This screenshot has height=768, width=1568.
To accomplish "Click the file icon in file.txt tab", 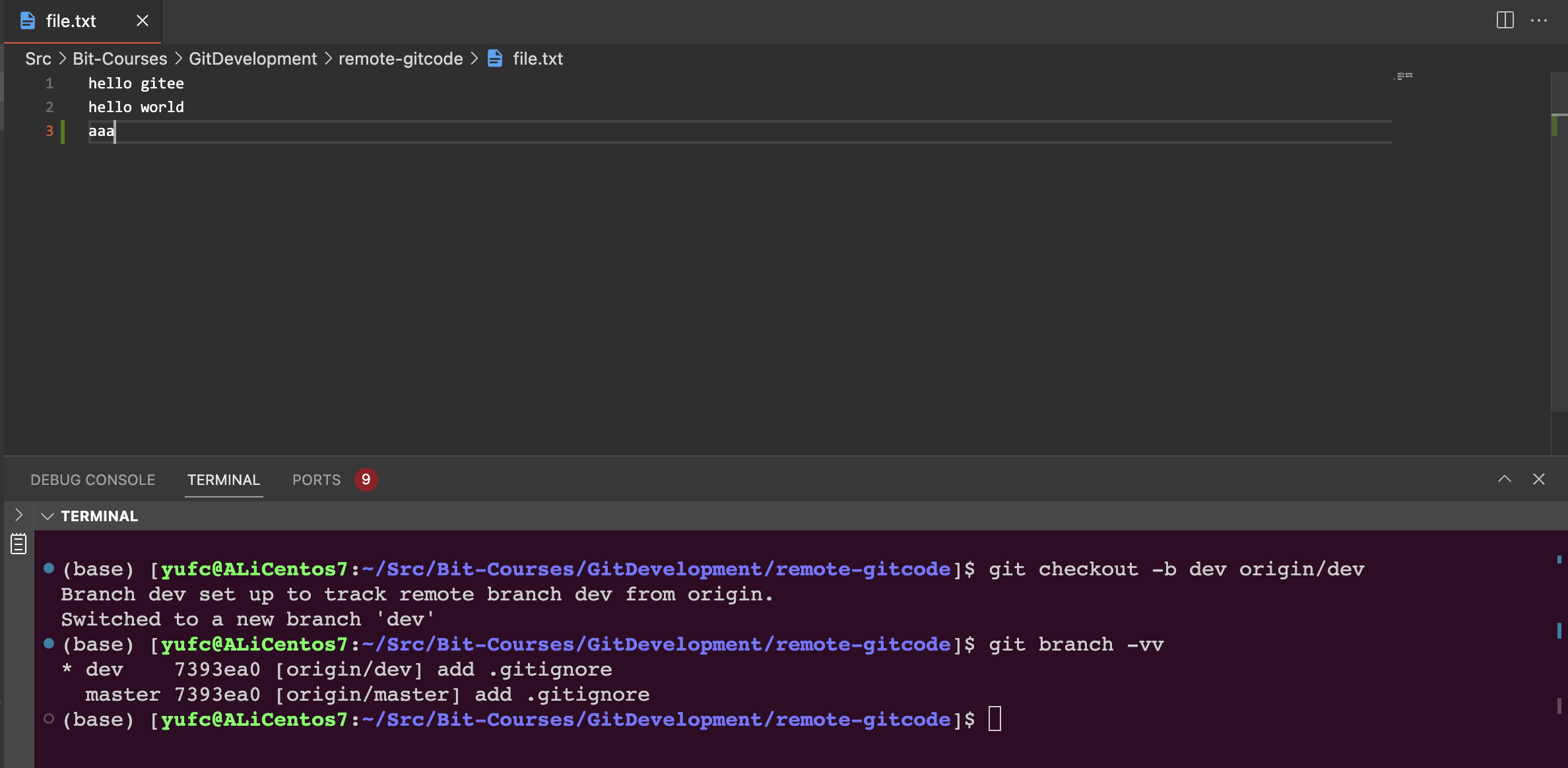I will point(28,20).
